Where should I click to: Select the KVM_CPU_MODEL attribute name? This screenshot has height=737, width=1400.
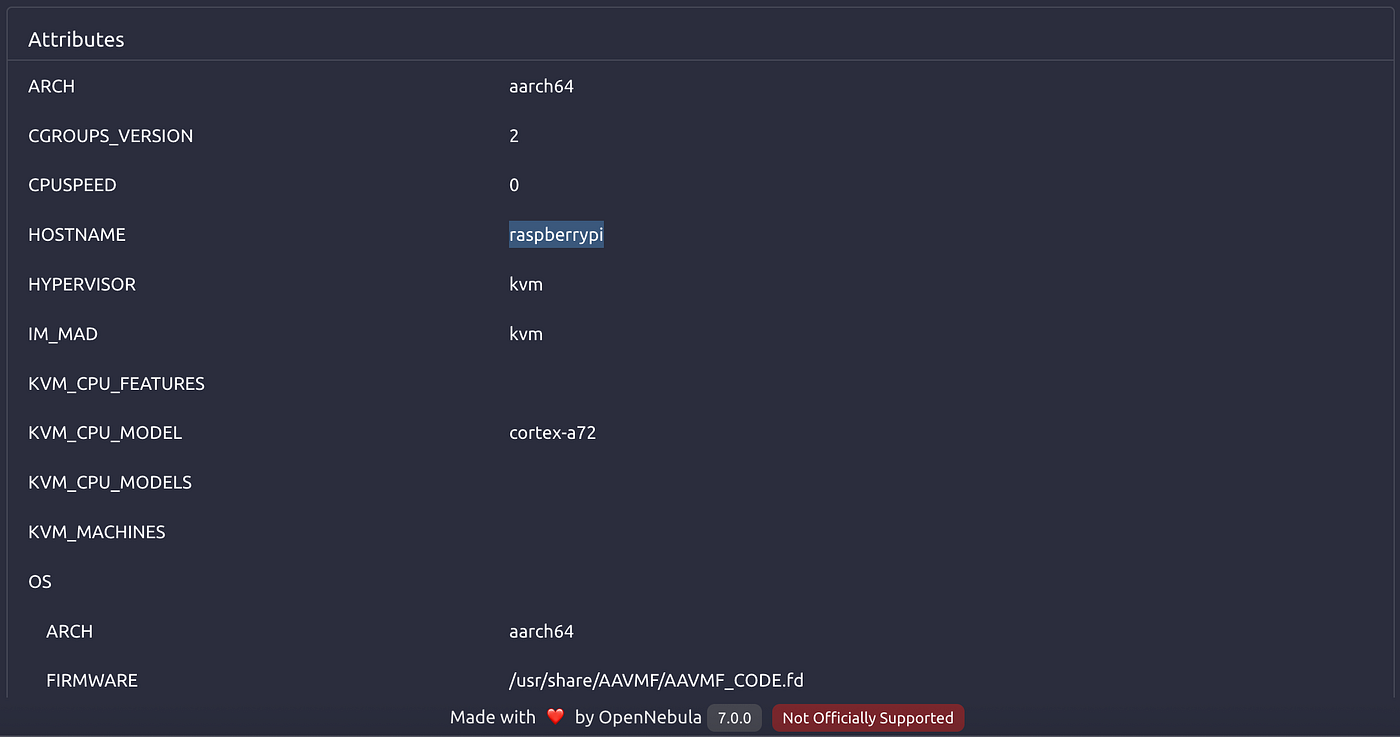105,433
